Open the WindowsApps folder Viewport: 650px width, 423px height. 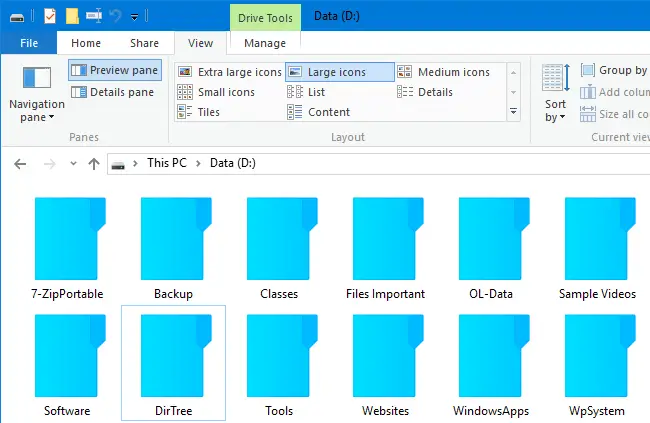491,357
